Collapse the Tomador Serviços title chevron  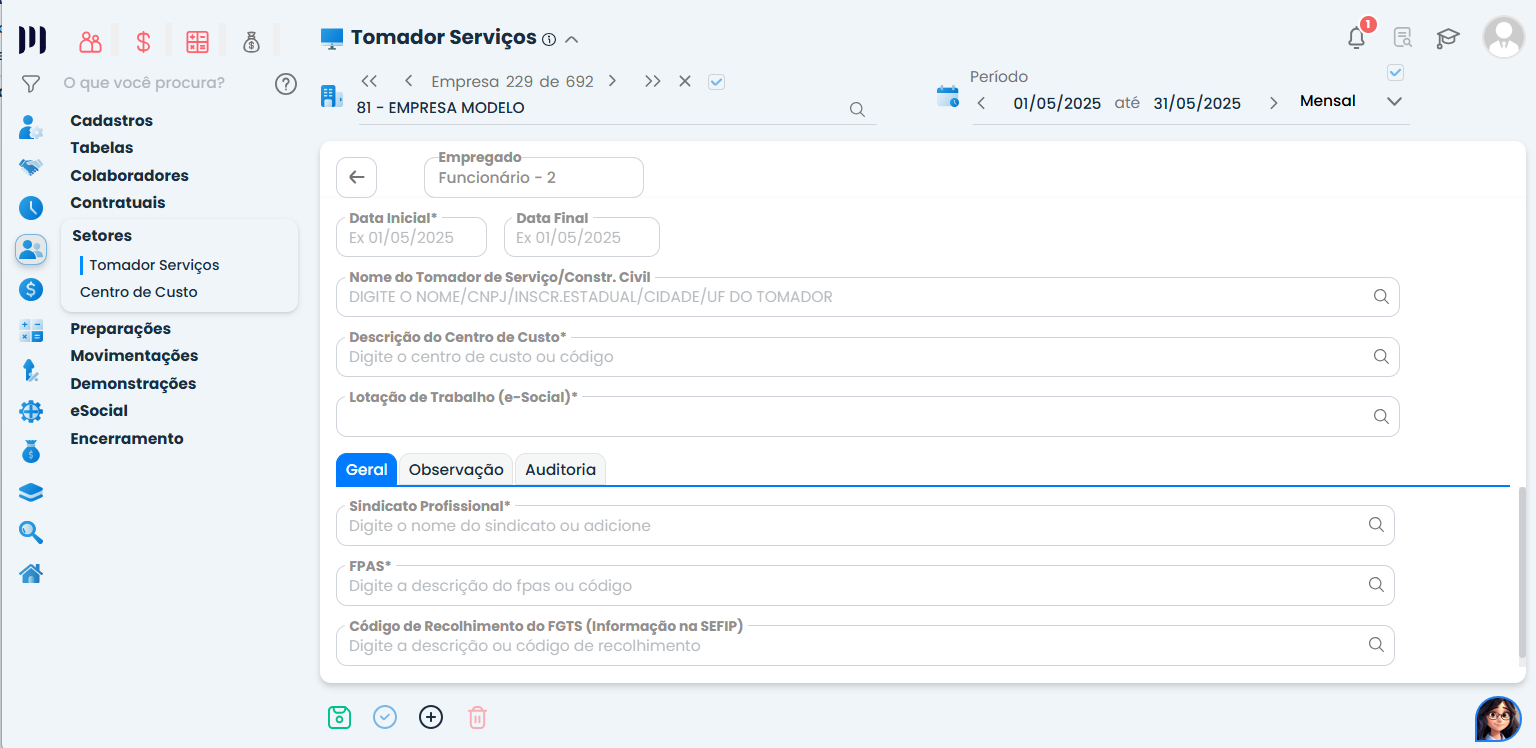[x=572, y=39]
